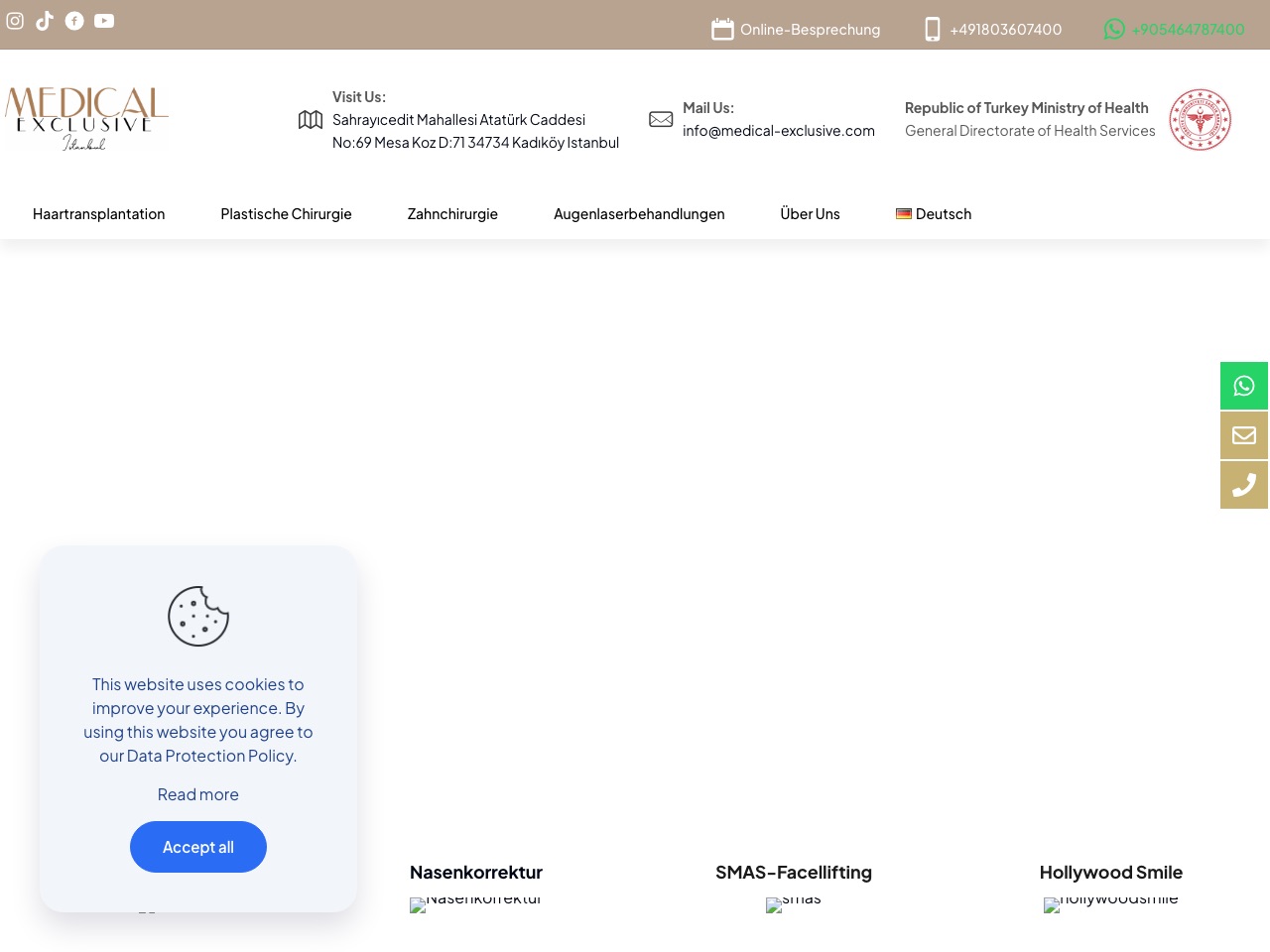The width and height of the screenshot is (1270, 952).
Task: Open the Über Uns menu
Action: [x=811, y=214]
